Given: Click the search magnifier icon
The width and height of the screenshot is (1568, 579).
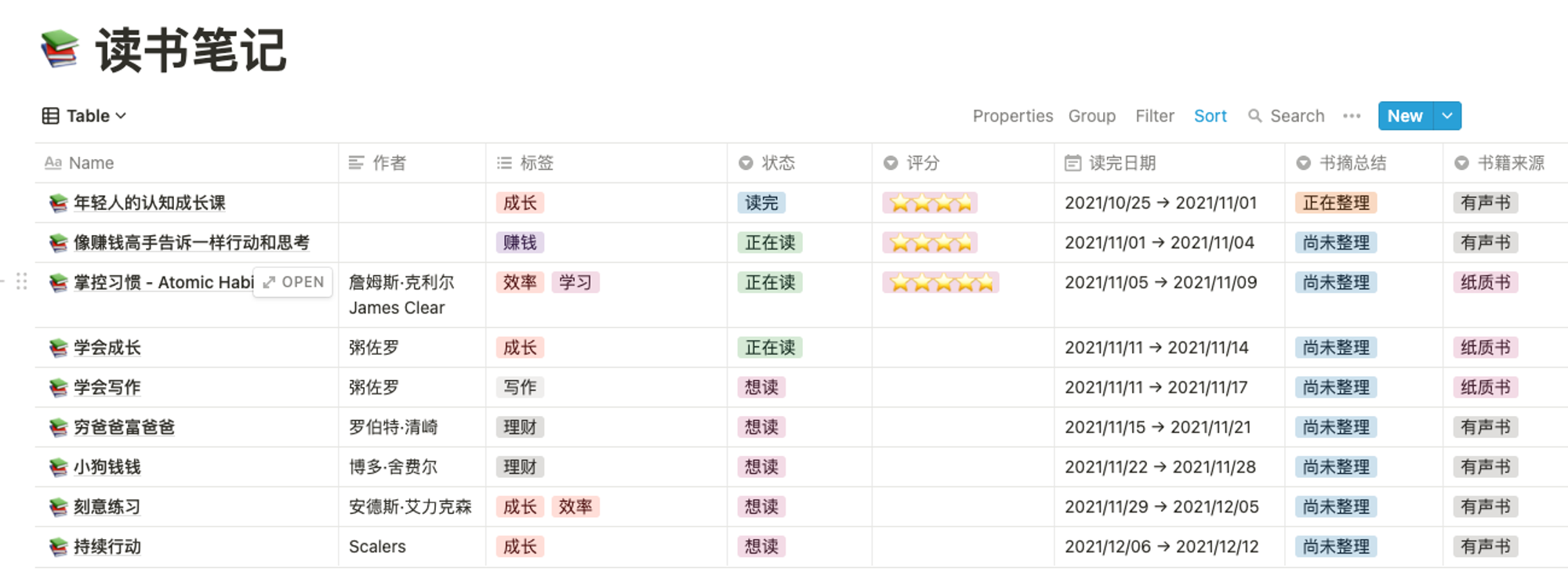Looking at the screenshot, I should pyautogui.click(x=1254, y=116).
